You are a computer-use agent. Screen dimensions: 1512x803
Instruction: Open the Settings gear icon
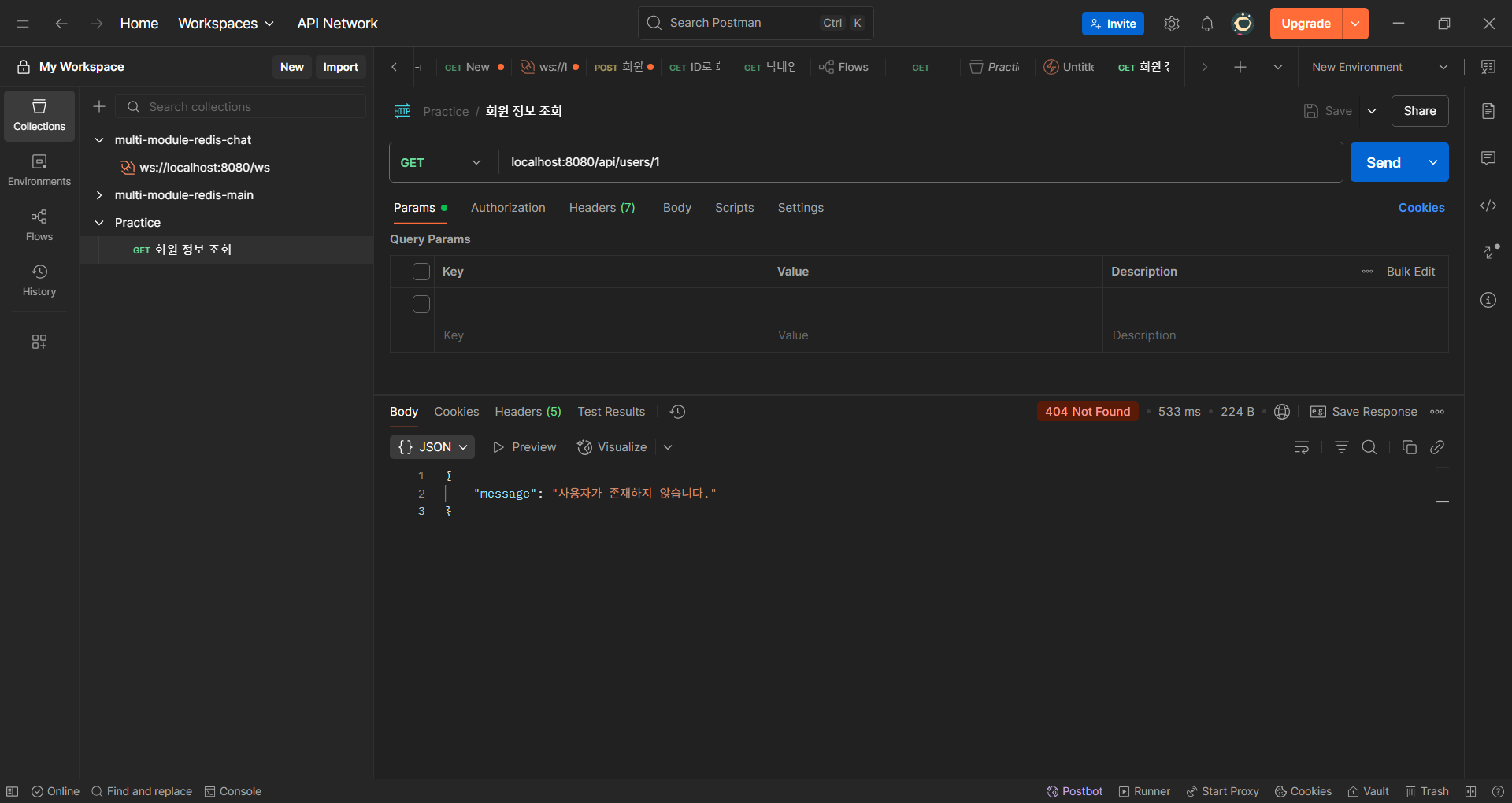[1172, 24]
